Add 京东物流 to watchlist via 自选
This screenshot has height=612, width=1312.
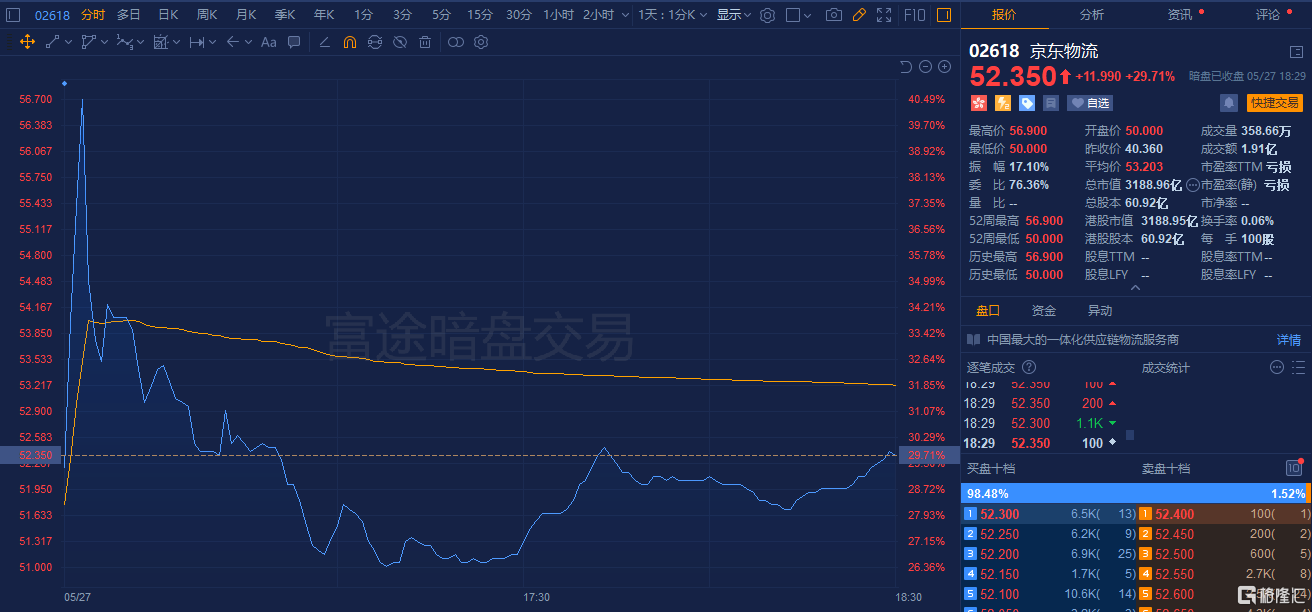pyautogui.click(x=1089, y=102)
